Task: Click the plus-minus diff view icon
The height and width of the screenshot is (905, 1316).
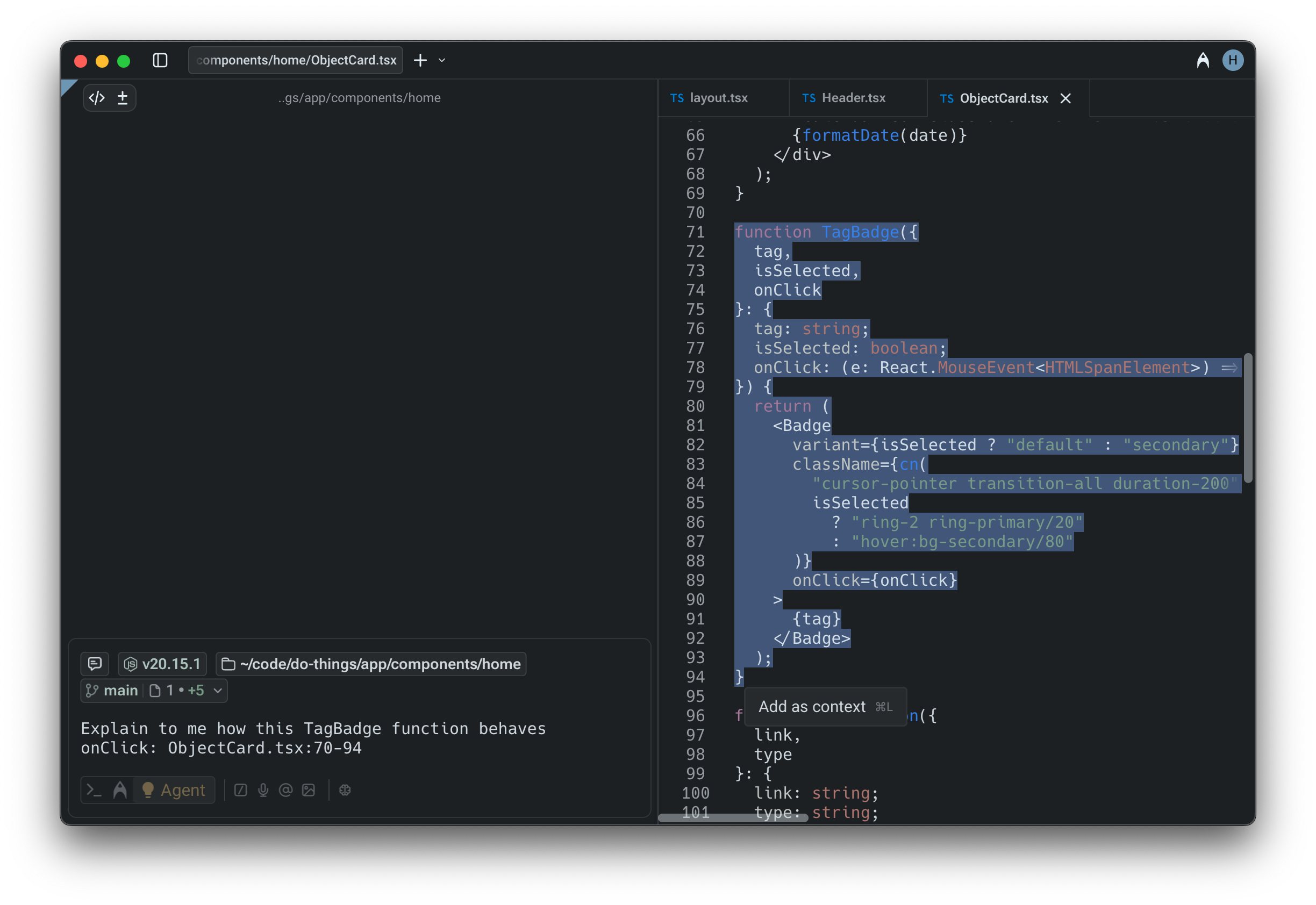Action: click(x=123, y=98)
